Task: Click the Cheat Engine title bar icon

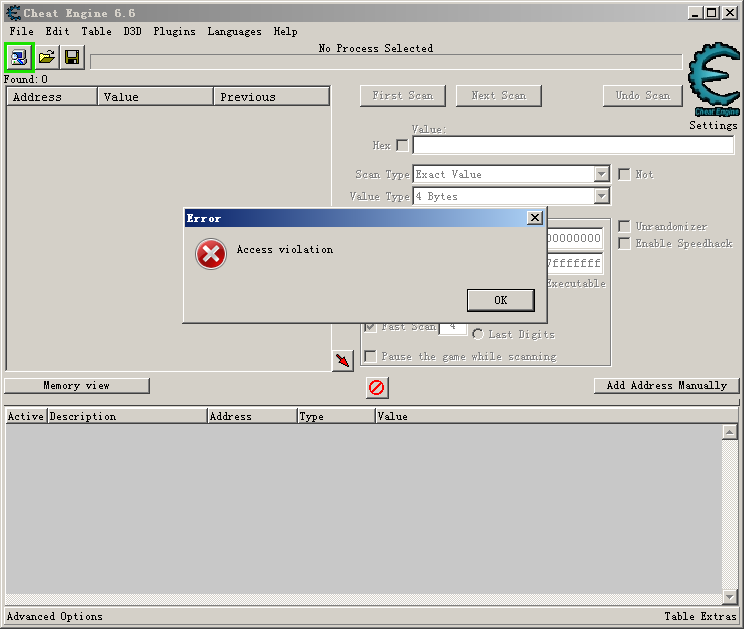Action: [x=14, y=13]
